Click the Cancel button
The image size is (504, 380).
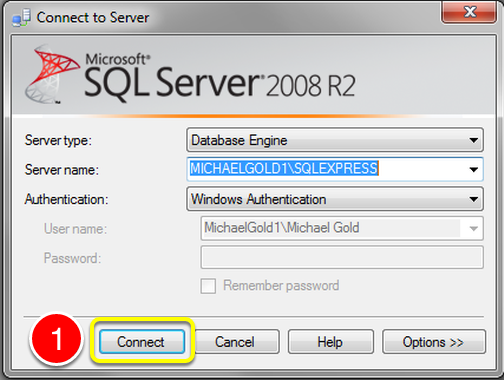(x=236, y=342)
